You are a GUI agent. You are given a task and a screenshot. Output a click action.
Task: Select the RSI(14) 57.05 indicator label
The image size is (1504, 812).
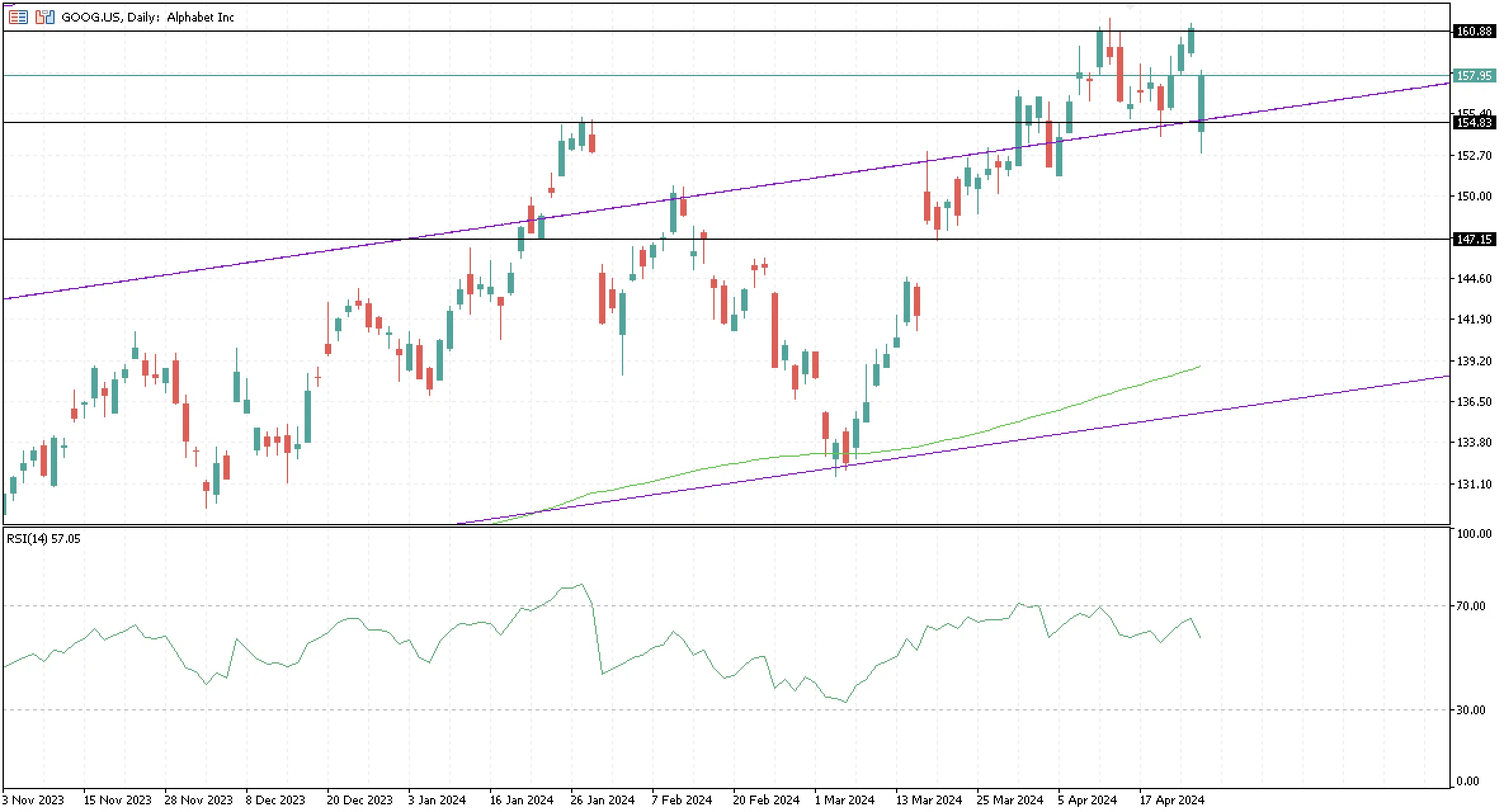tap(44, 539)
